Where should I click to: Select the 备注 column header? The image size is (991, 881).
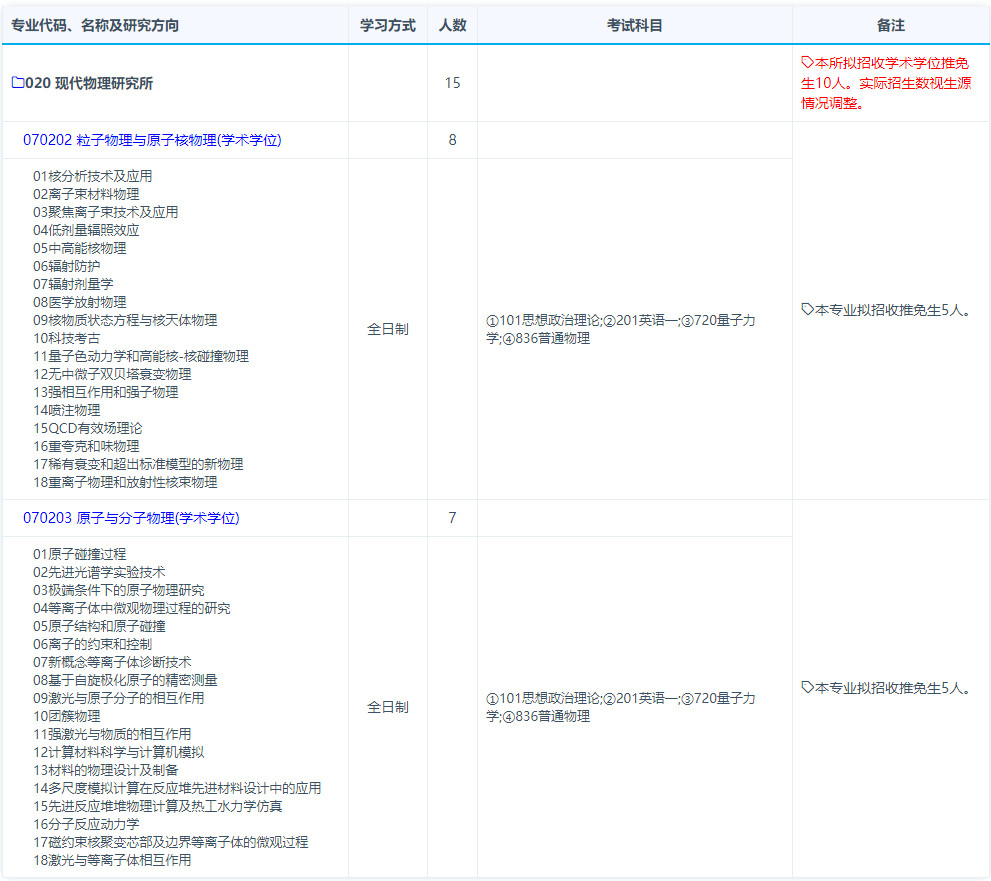[x=890, y=25]
